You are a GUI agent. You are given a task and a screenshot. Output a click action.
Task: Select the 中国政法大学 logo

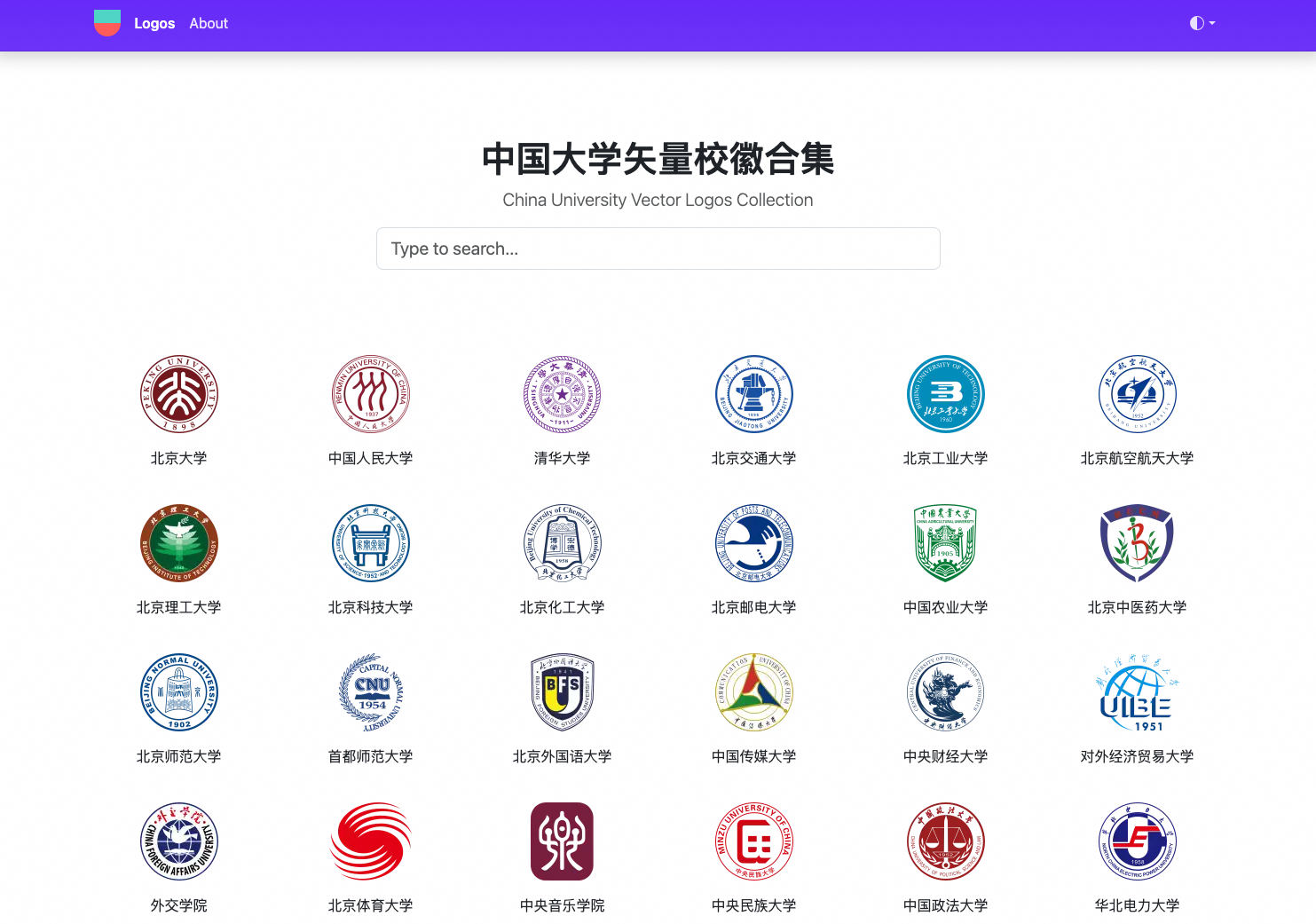(946, 841)
